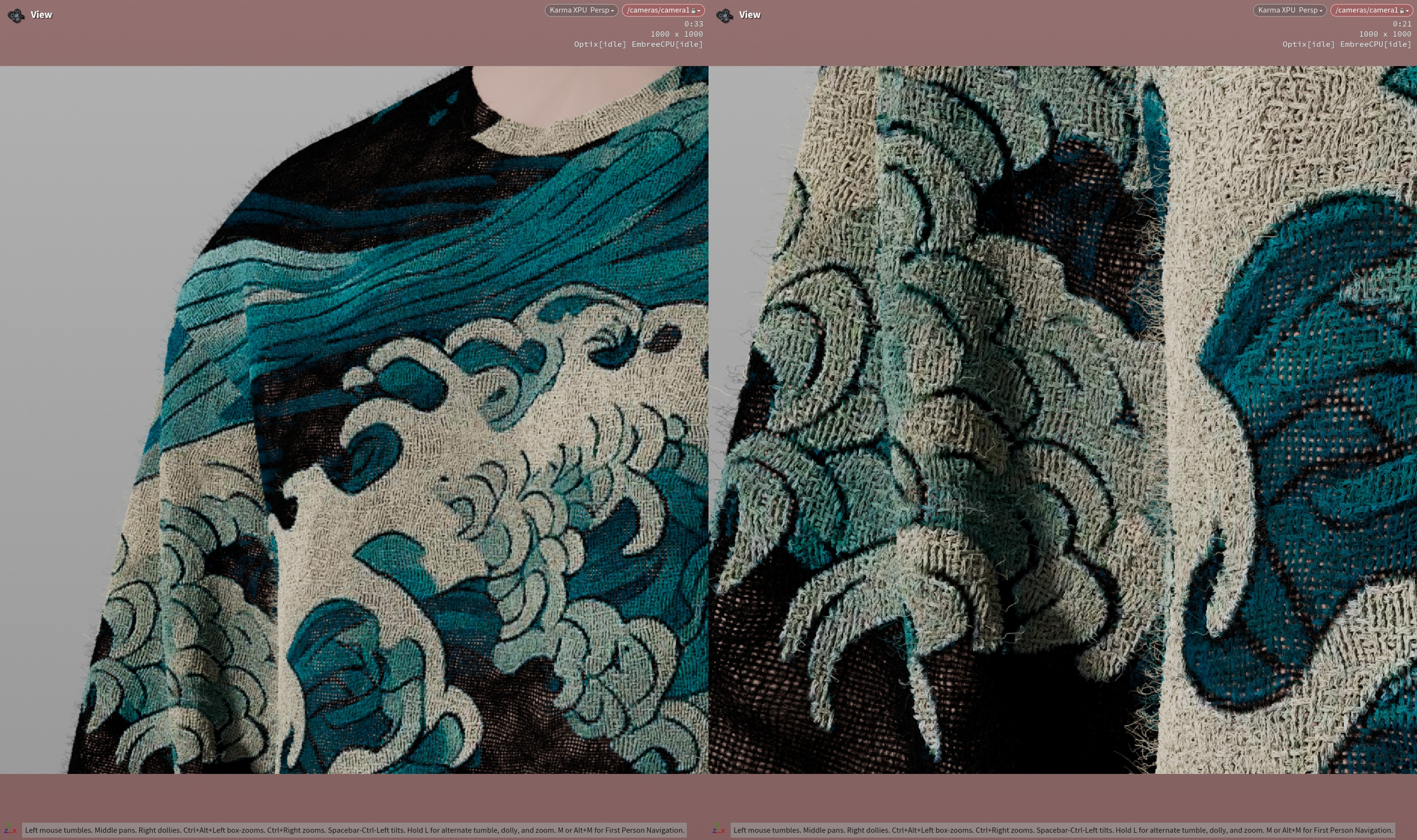Click the View label in left viewport
This screenshot has width=1417, height=840.
click(x=41, y=15)
